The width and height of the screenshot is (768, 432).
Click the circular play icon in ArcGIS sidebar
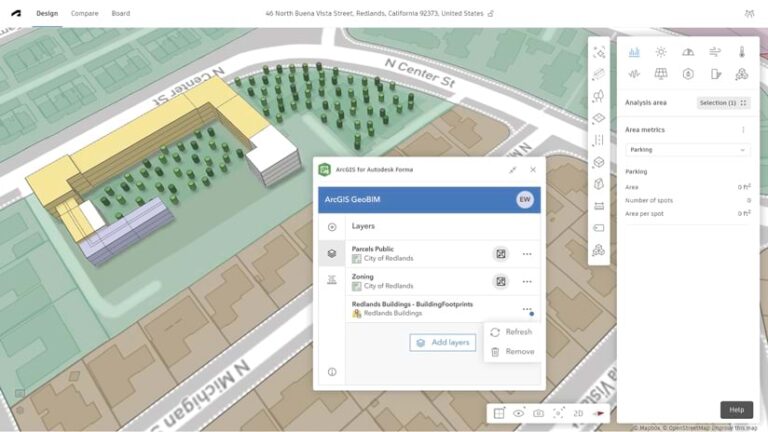coord(332,227)
